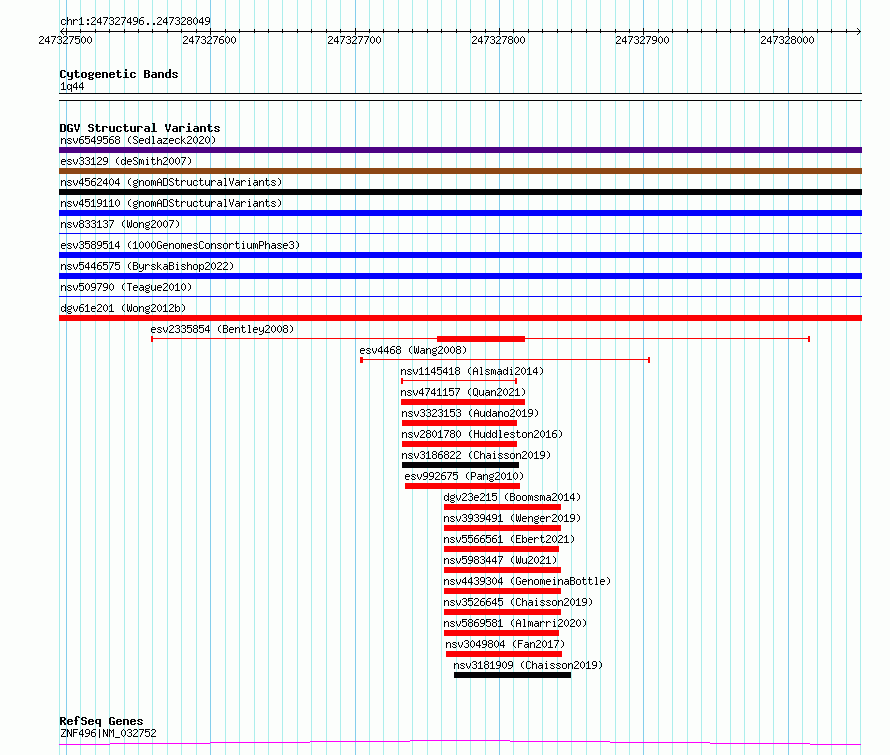
Task: Click the nsv3939491 (Wenger2019) label
Action: 512,518
